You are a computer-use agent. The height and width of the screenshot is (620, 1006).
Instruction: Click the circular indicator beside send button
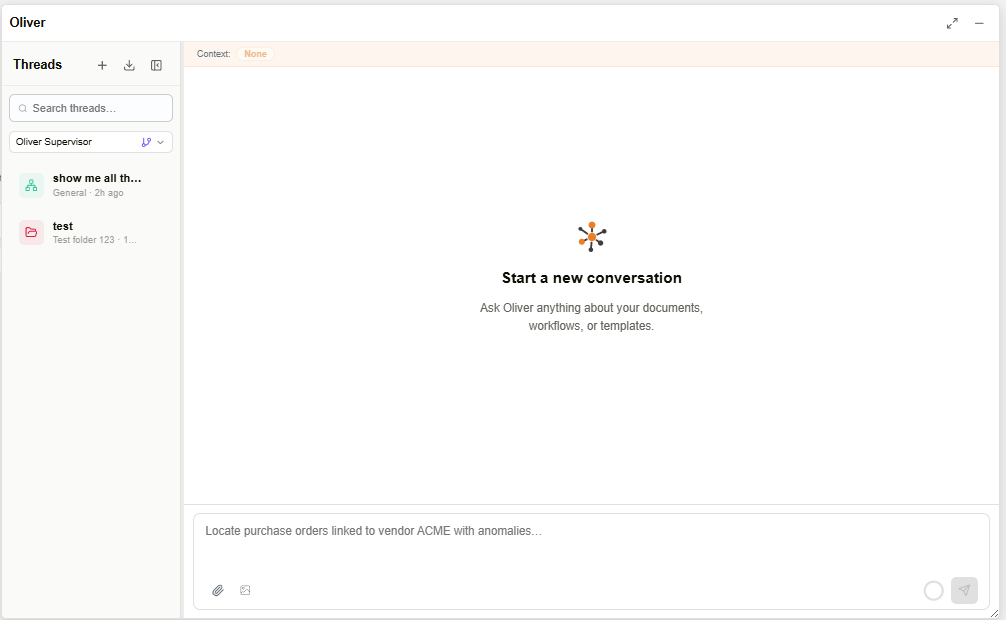934,590
